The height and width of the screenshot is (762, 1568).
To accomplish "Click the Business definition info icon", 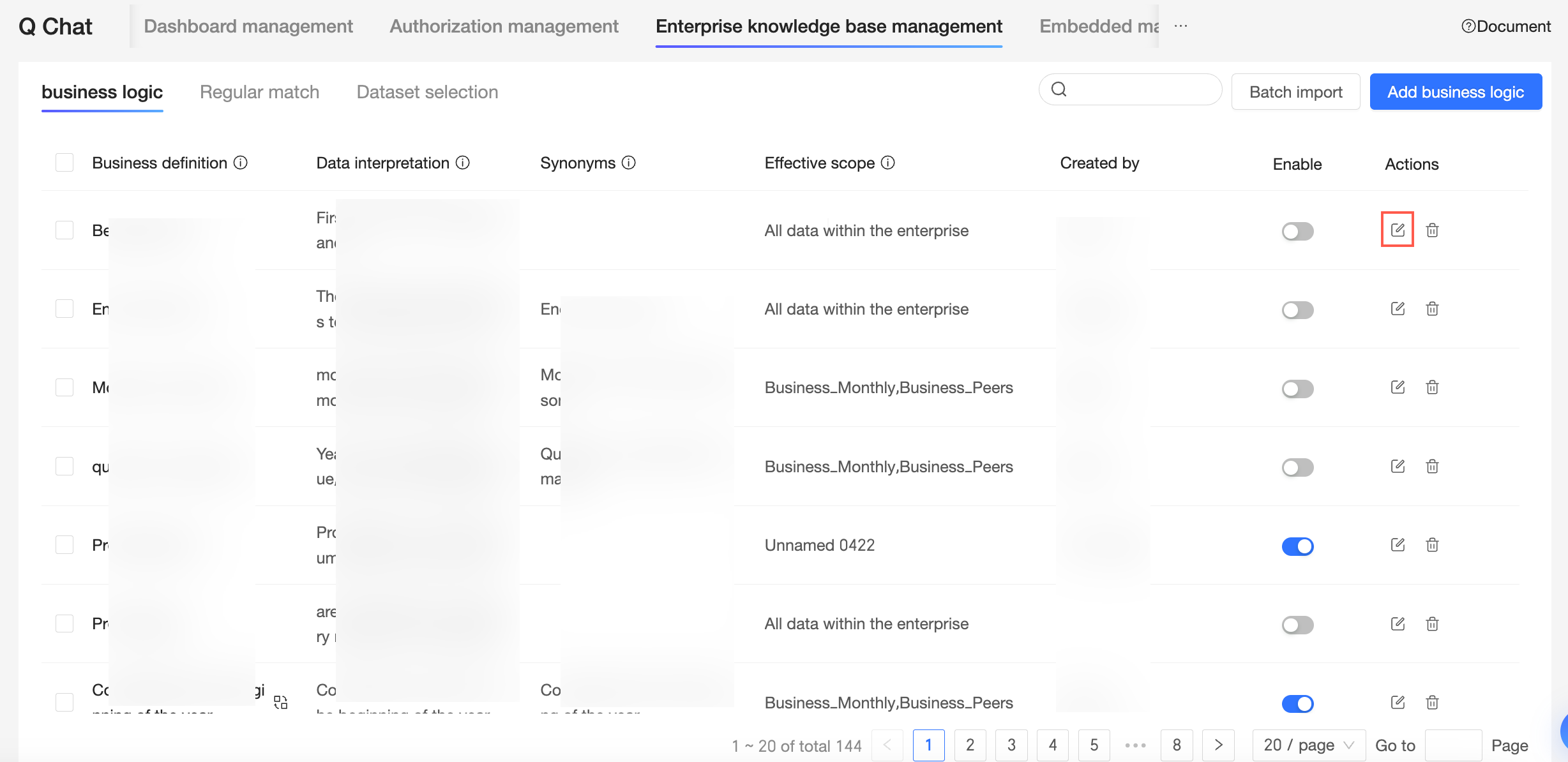I will tap(241, 163).
